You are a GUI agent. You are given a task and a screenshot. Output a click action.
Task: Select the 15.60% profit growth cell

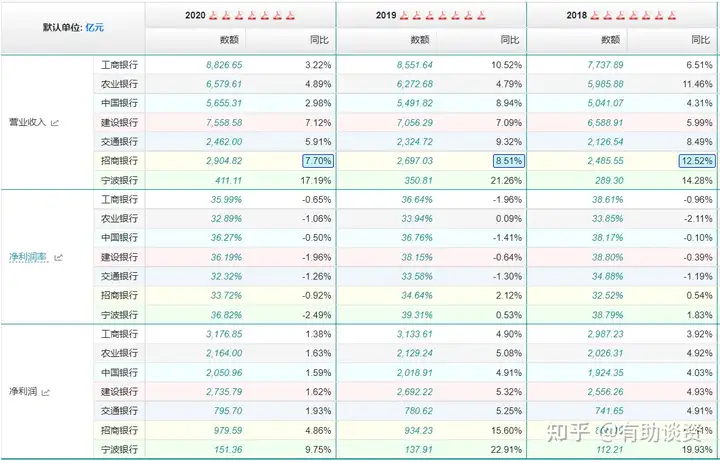click(x=506, y=431)
